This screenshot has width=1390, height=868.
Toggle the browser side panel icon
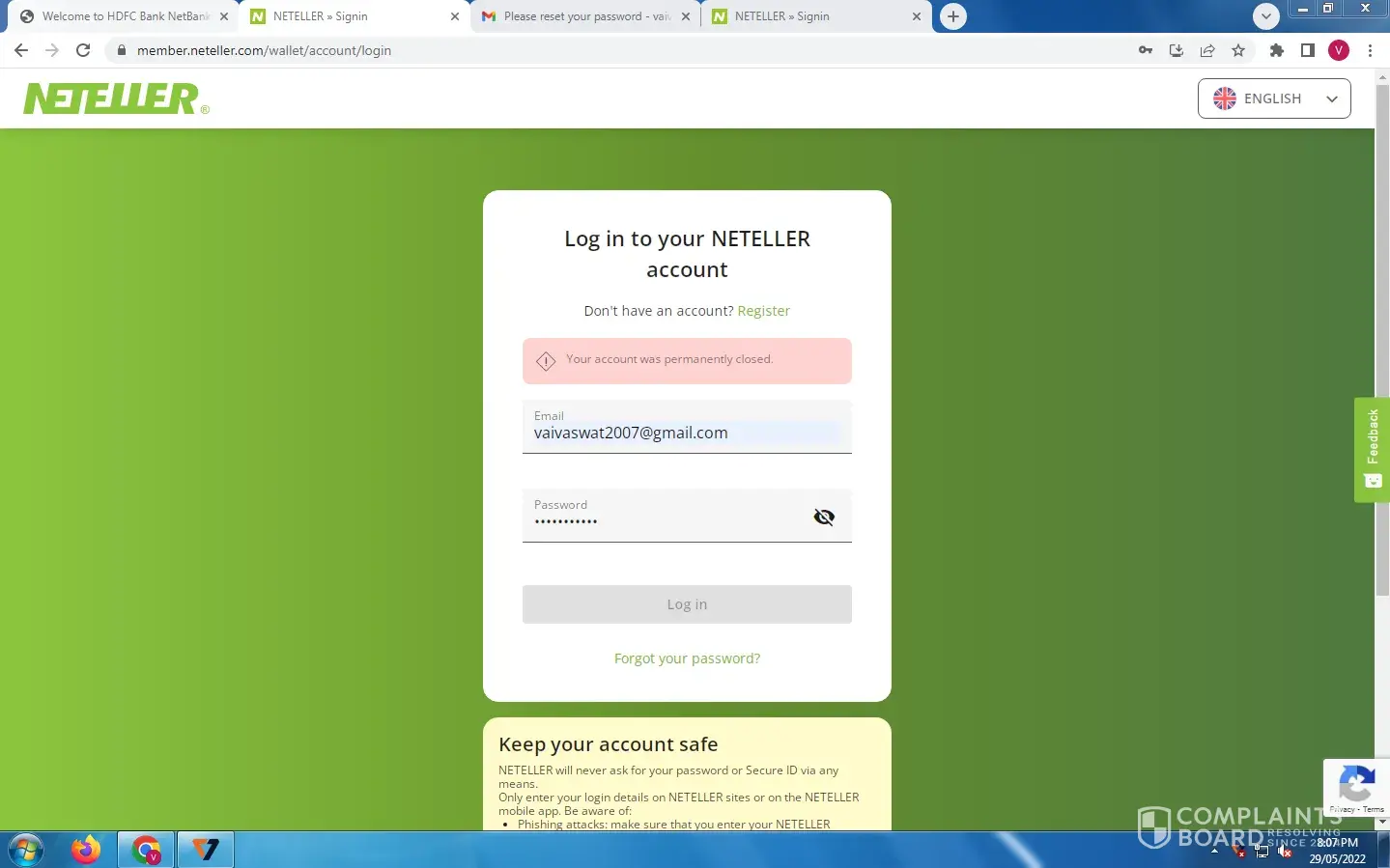1308,50
